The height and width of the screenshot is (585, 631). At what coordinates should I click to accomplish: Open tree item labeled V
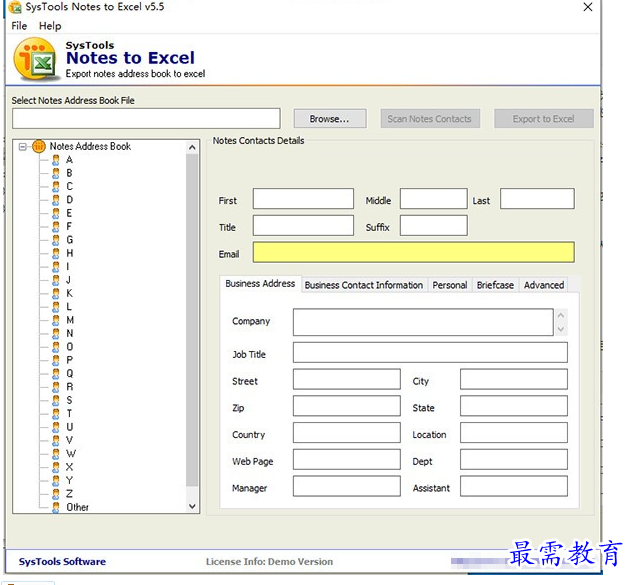click(69, 441)
